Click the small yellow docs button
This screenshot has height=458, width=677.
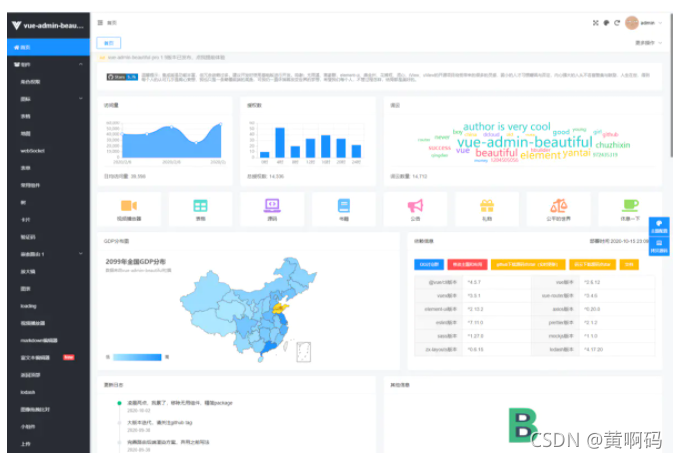pos(629,264)
